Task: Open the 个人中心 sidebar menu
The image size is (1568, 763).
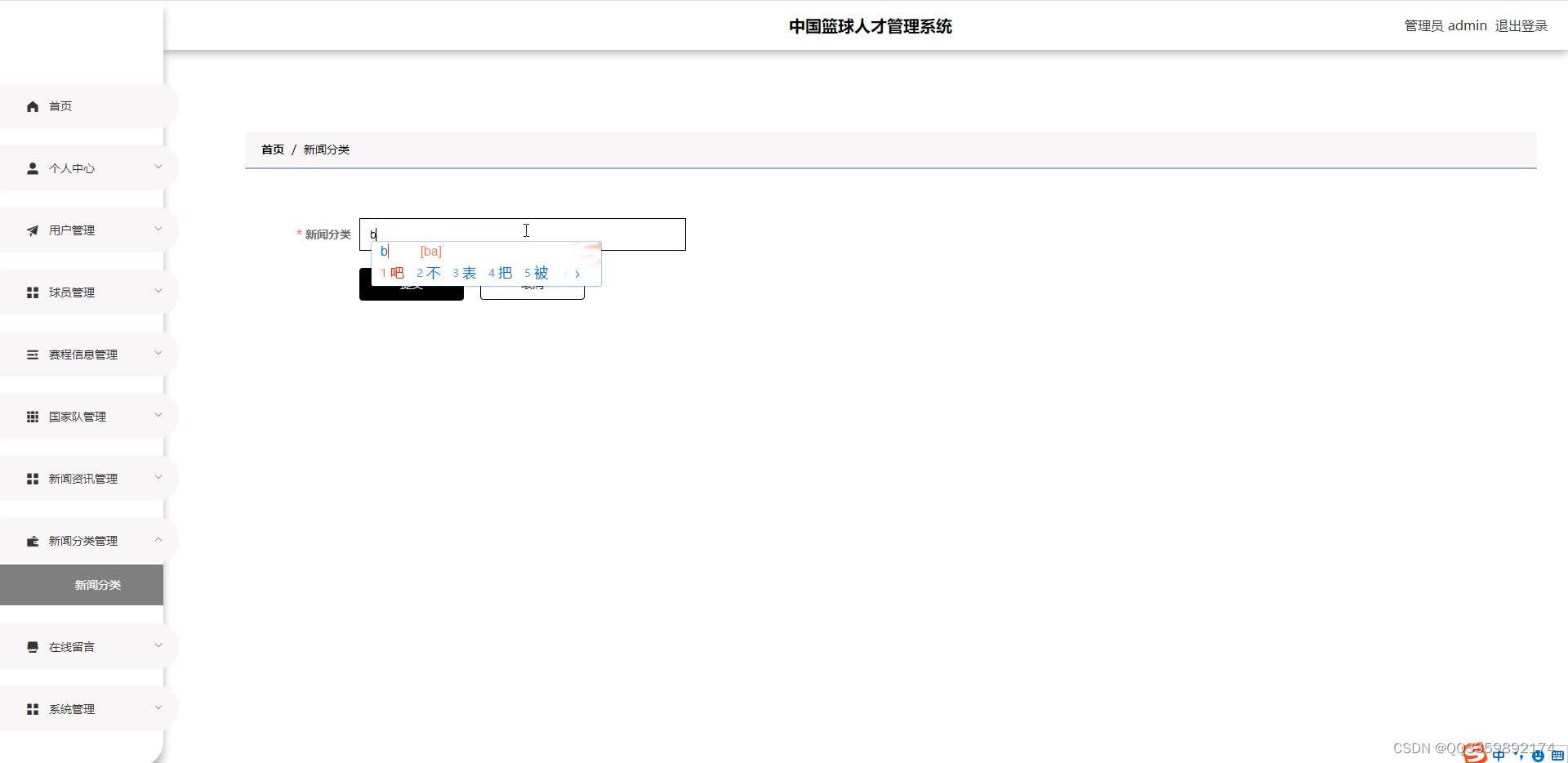Action: pyautogui.click(x=88, y=168)
